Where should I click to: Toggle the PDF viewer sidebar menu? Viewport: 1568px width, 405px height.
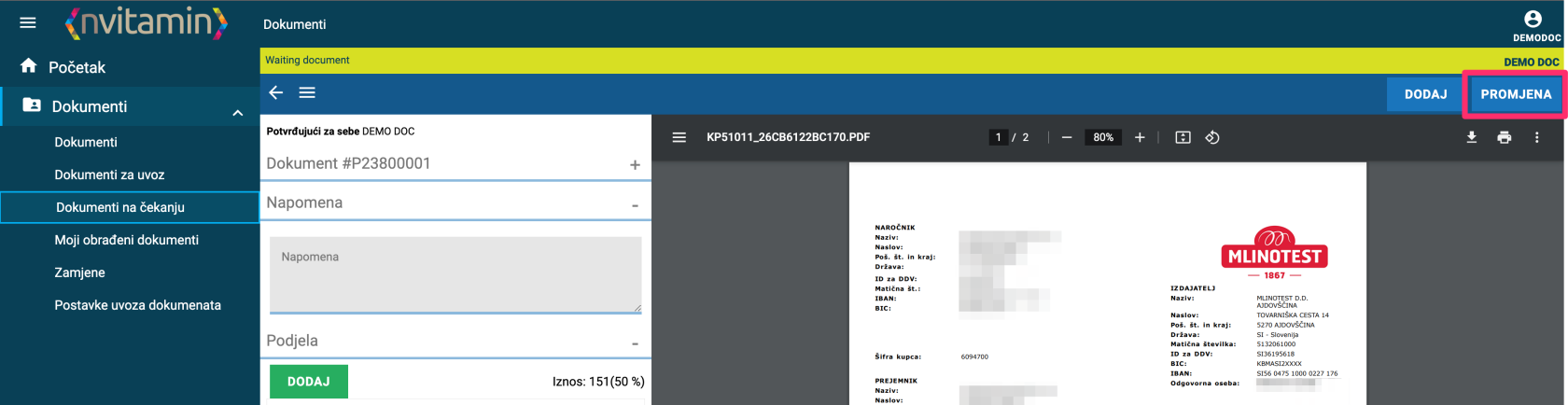pyautogui.click(x=679, y=137)
